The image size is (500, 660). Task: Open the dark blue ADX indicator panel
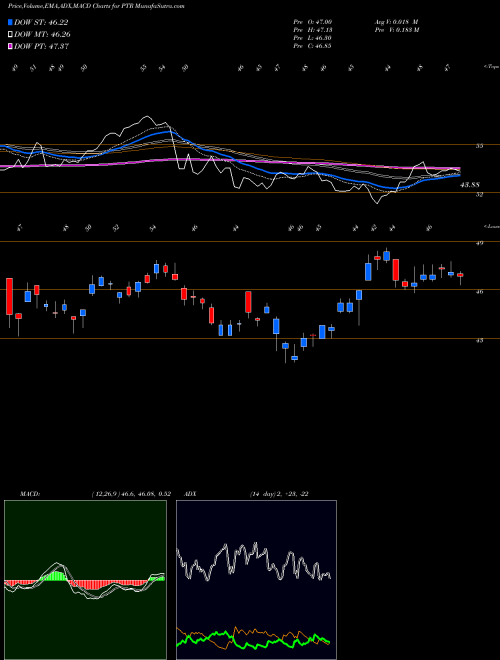[x=256, y=580]
